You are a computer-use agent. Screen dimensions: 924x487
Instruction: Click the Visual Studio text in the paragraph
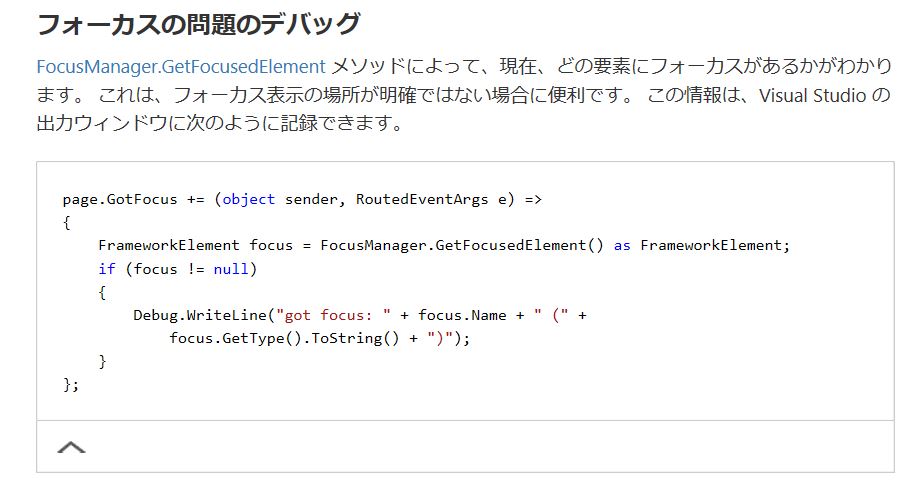[x=814, y=96]
